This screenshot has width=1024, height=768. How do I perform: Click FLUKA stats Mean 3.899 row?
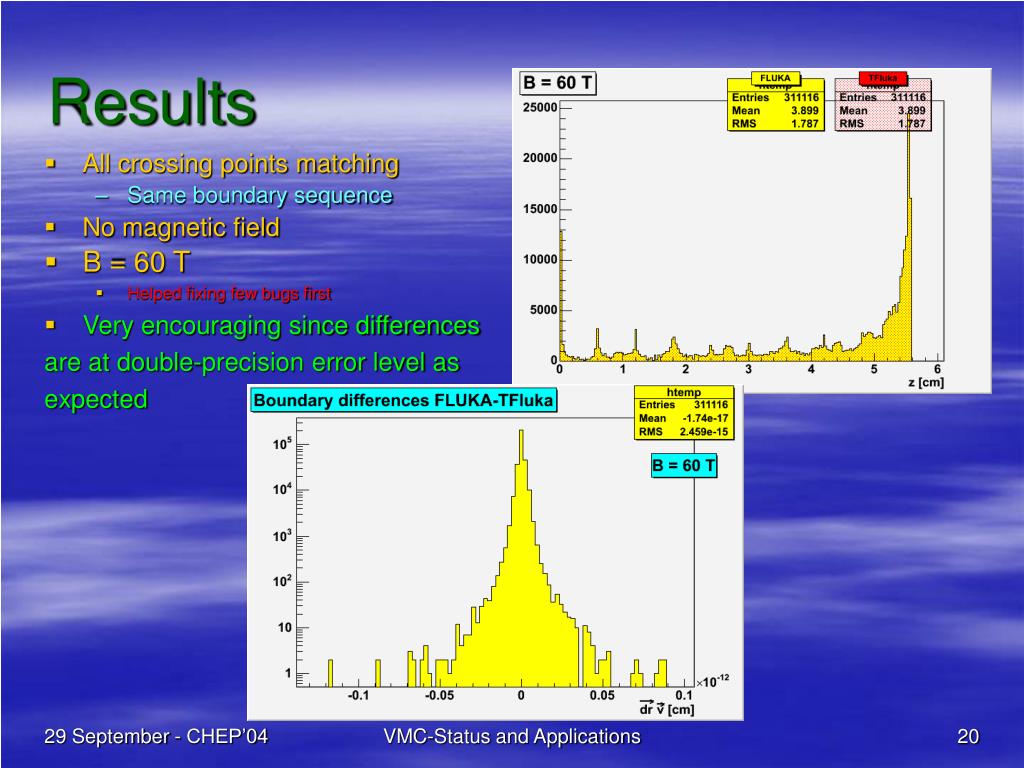click(775, 110)
